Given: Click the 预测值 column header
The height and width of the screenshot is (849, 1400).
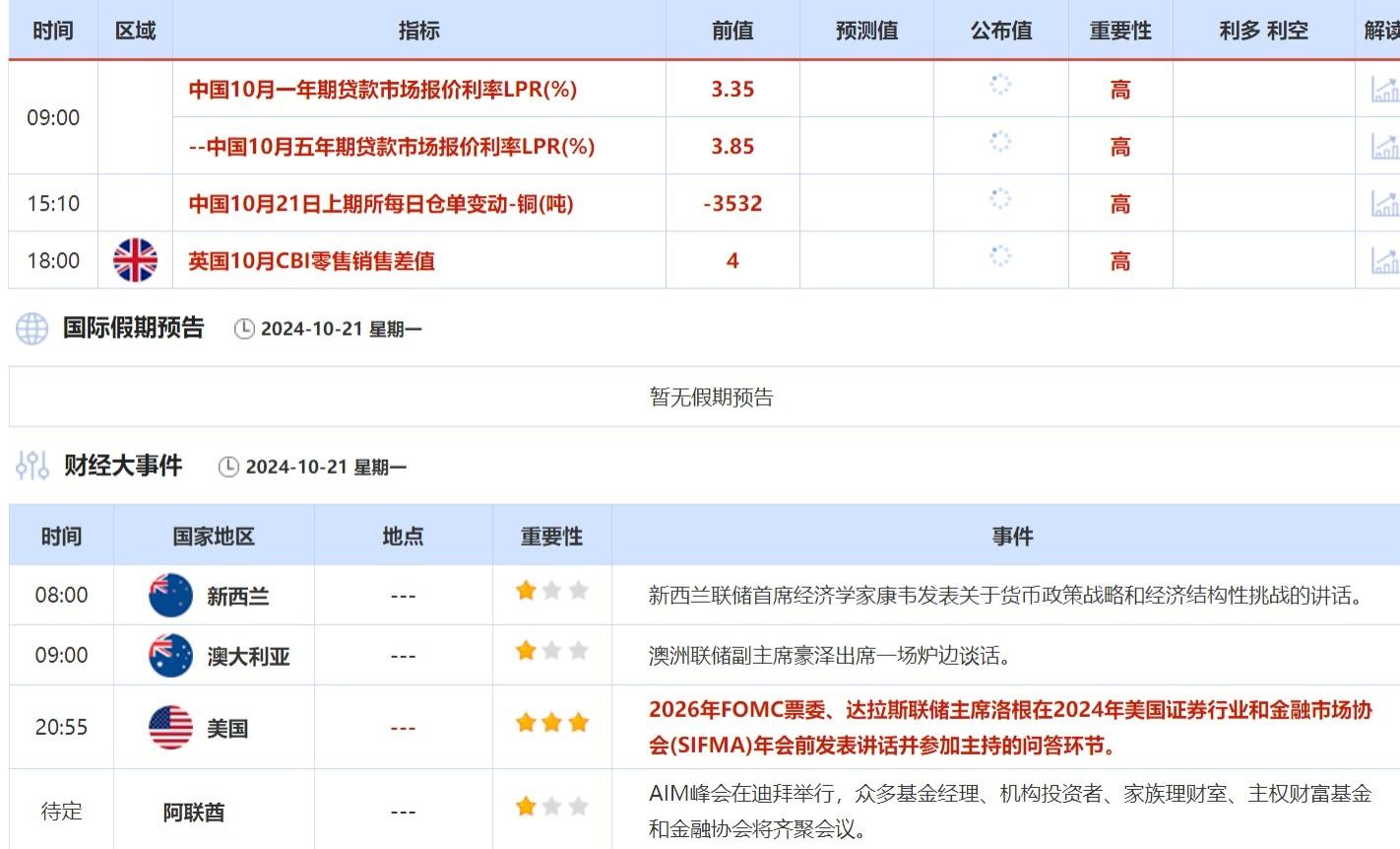Looking at the screenshot, I should [x=866, y=31].
